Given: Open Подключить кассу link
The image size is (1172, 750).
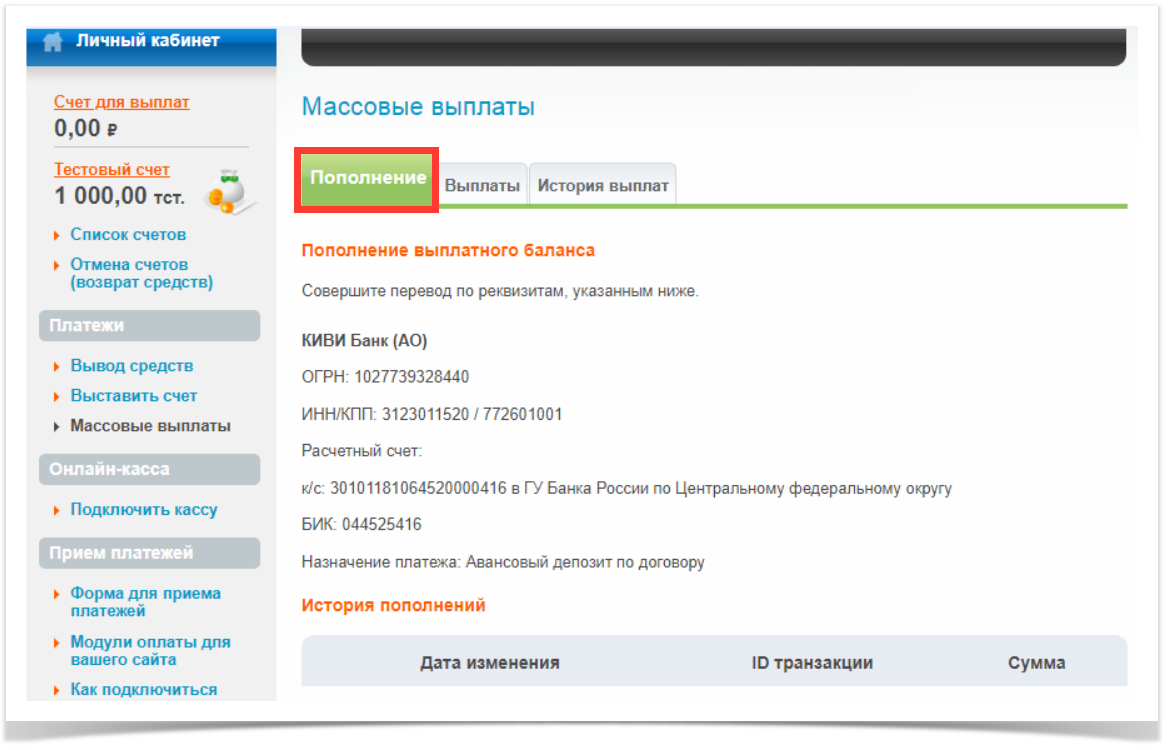Looking at the screenshot, I should [x=143, y=510].
